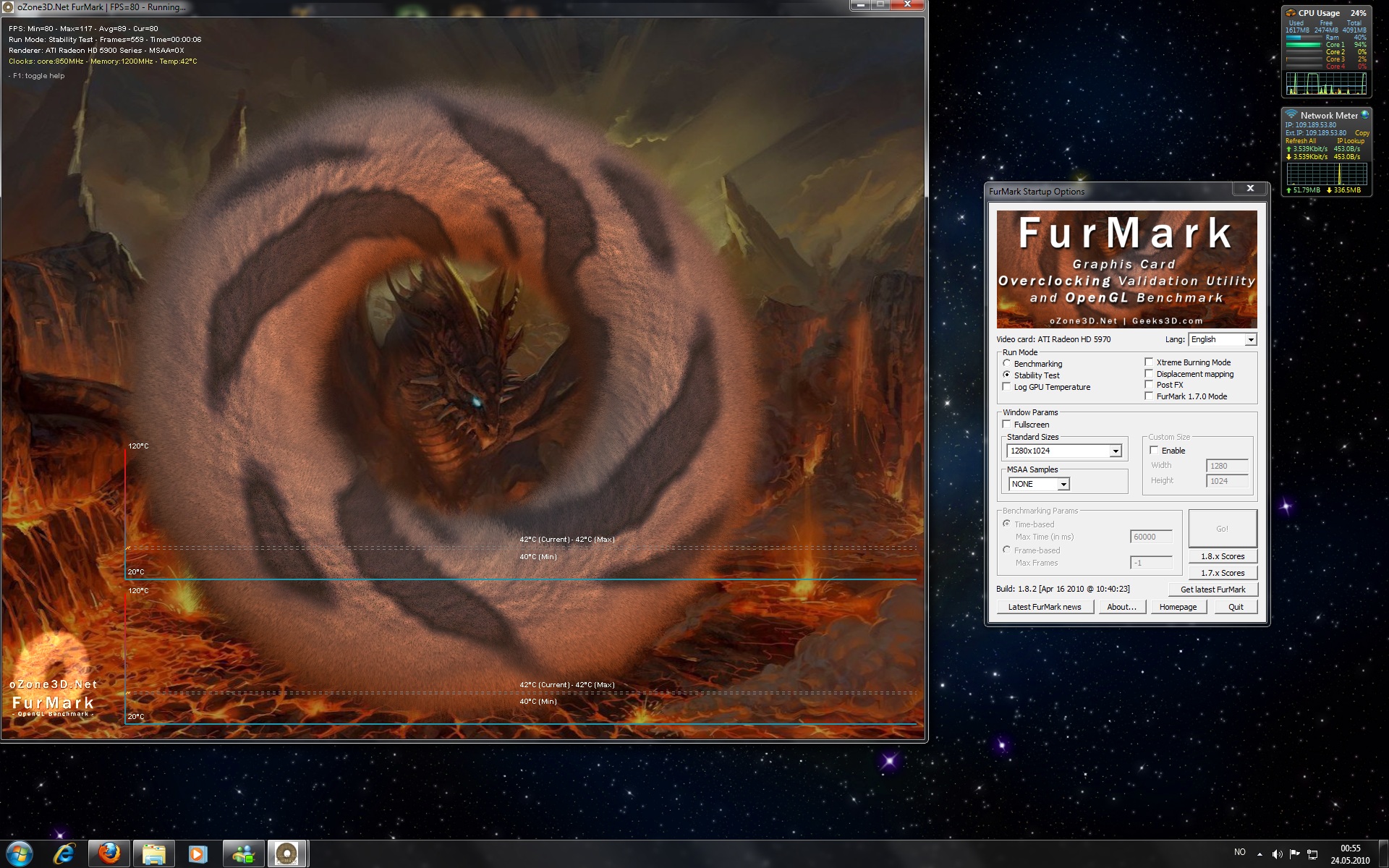The height and width of the screenshot is (868, 1389).
Task: Click Copy in Network Meter gadget
Action: click(1362, 133)
